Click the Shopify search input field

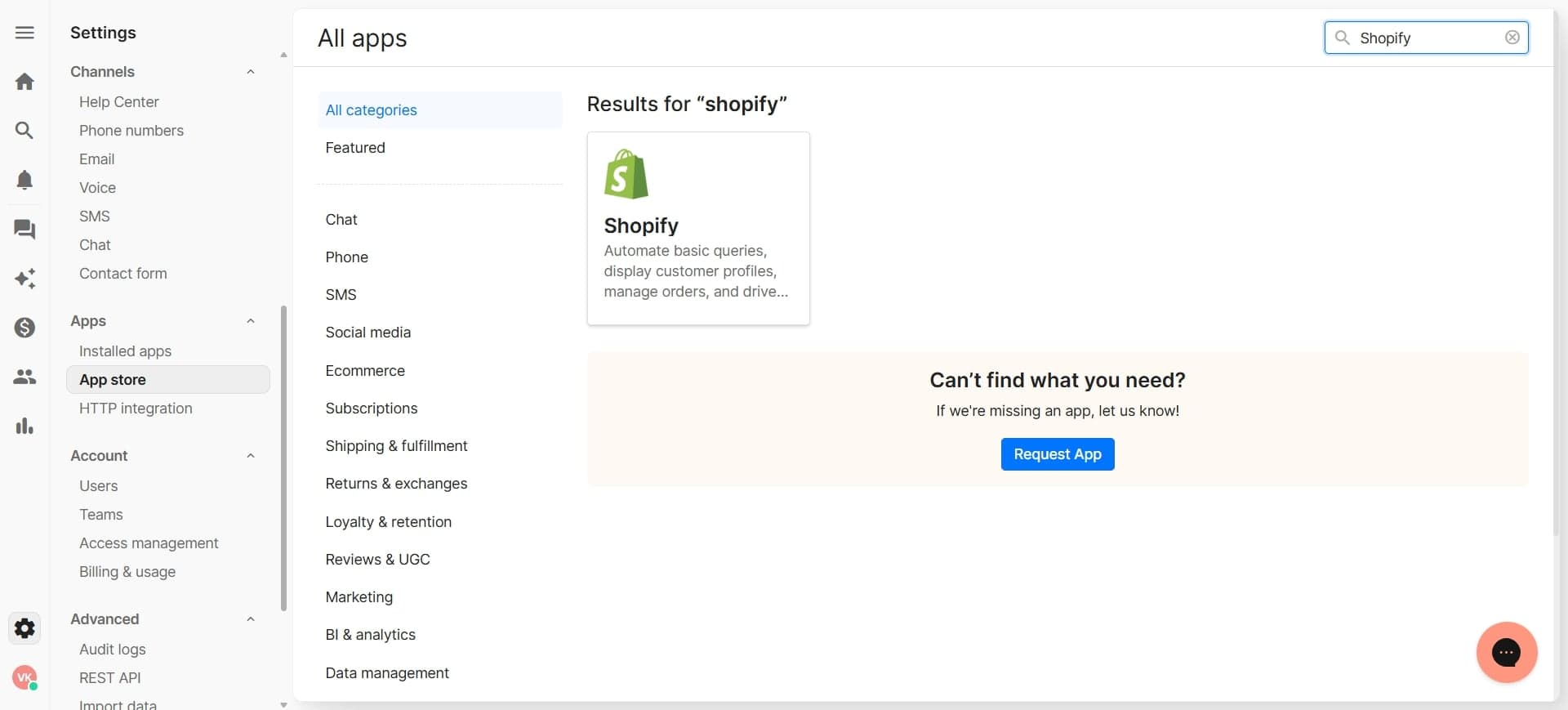[x=1425, y=38]
